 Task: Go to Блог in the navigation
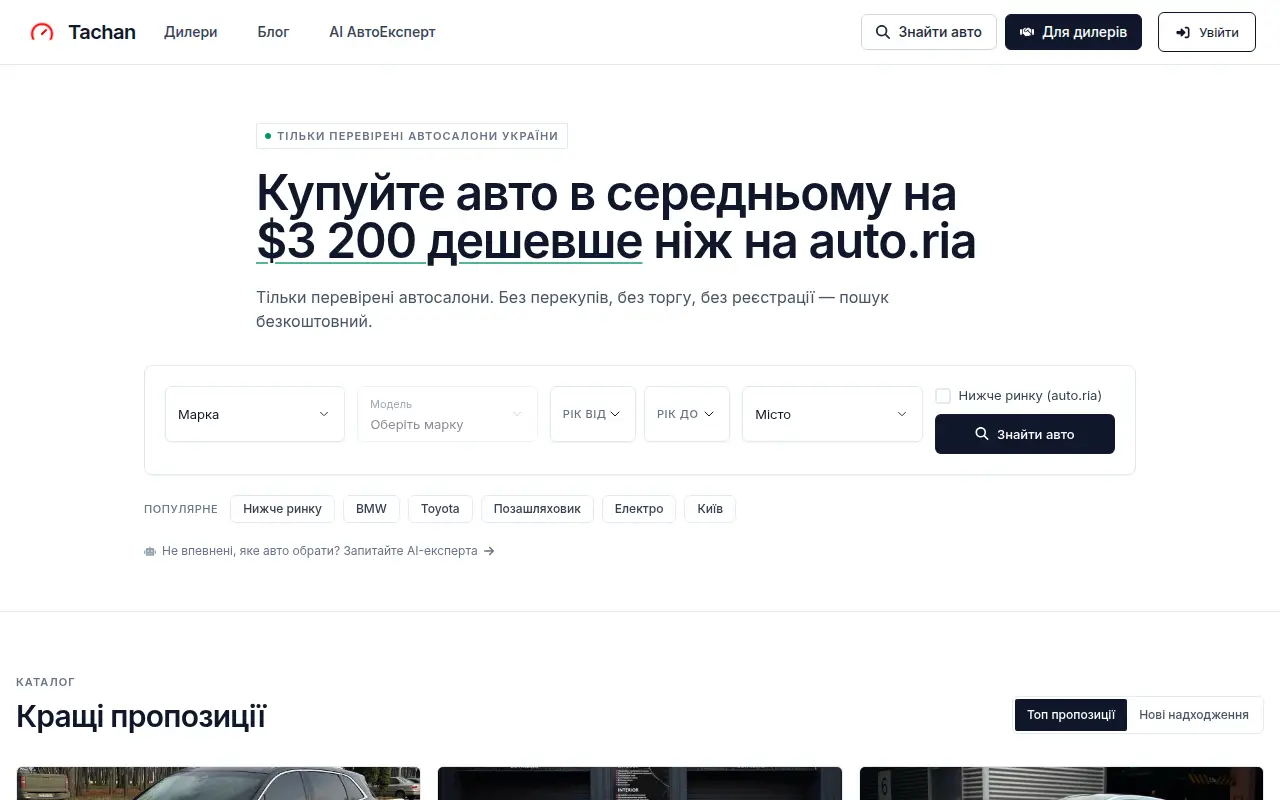click(273, 32)
